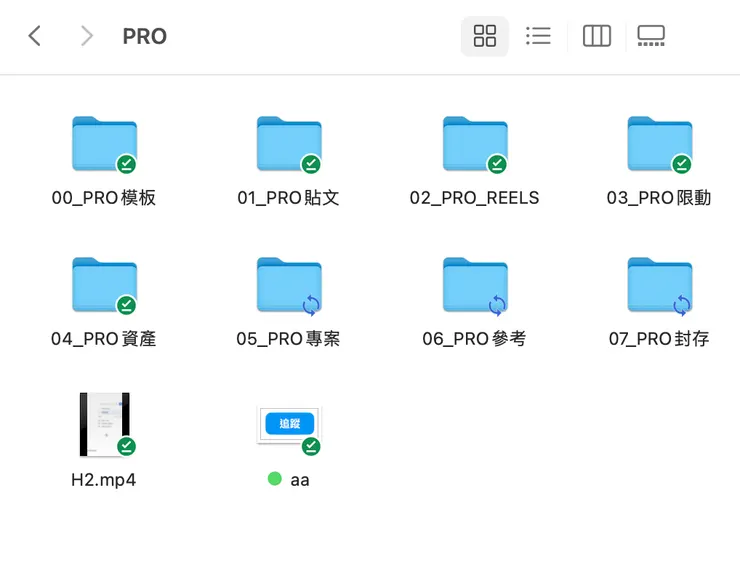
Task: Go forward with the right chevron
Action: point(86,36)
